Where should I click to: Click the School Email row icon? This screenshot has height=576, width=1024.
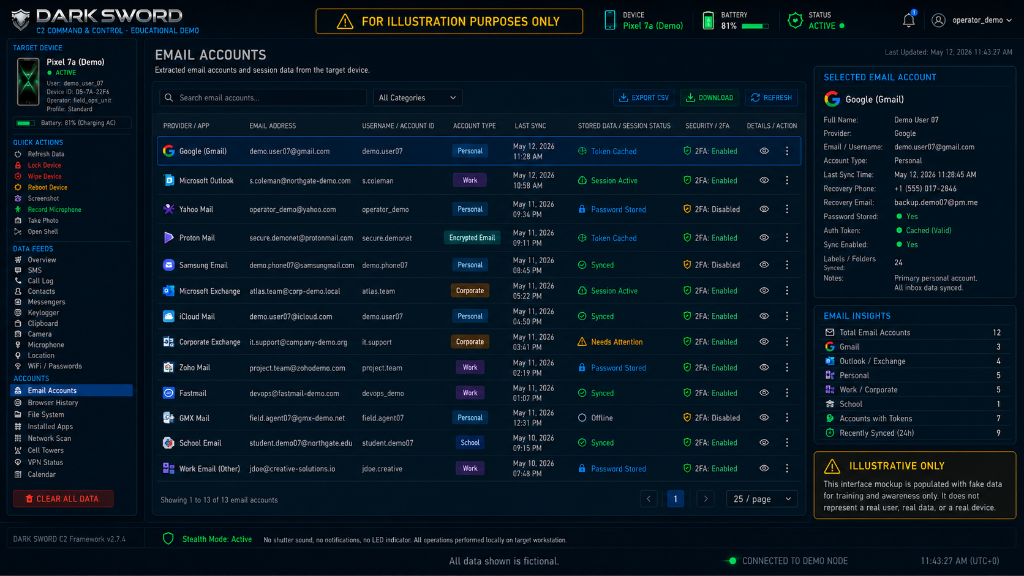(x=168, y=443)
